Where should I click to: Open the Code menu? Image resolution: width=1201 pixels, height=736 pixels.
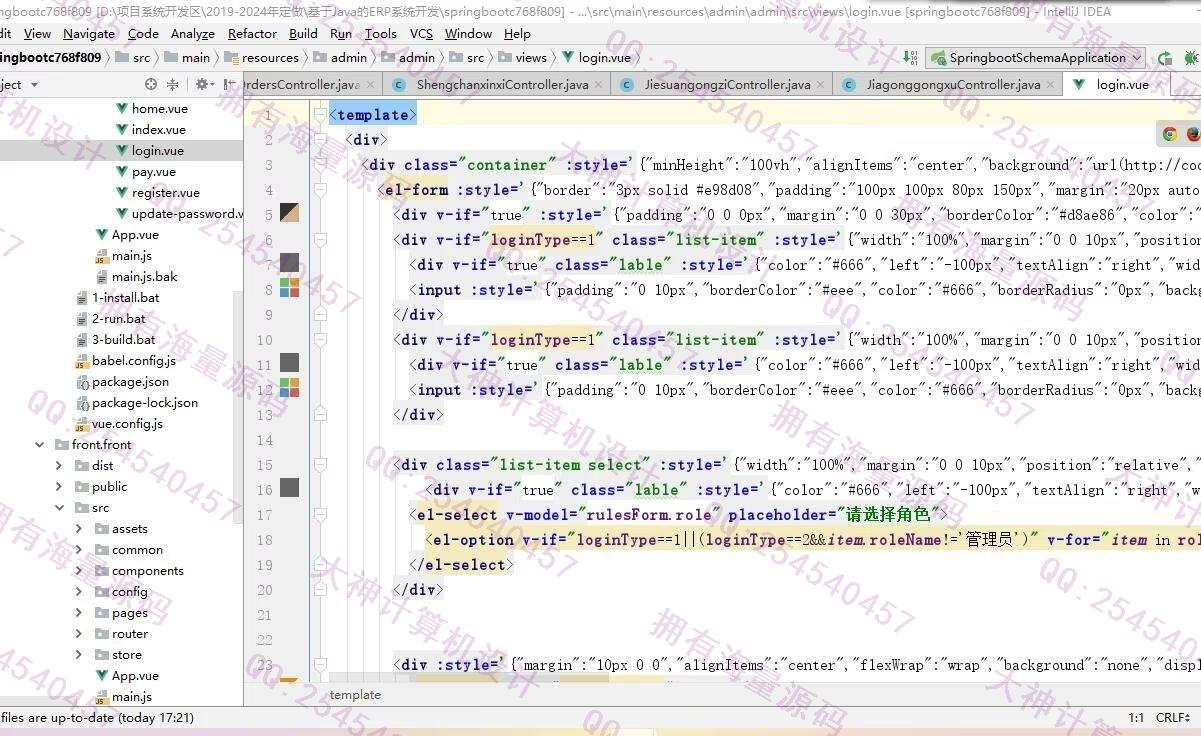point(143,33)
